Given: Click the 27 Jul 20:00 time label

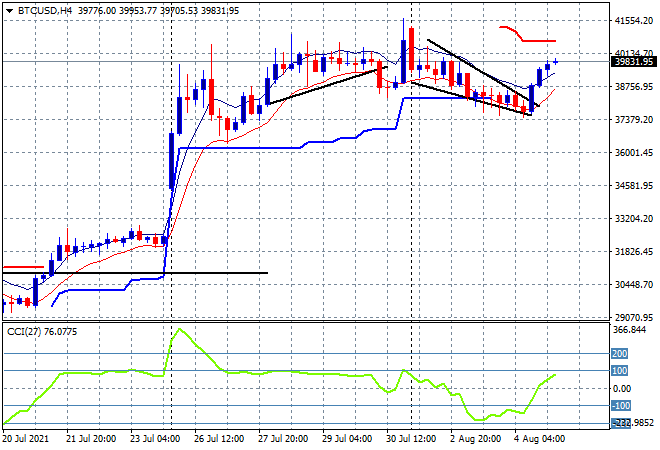Looking at the screenshot, I should point(283,439).
